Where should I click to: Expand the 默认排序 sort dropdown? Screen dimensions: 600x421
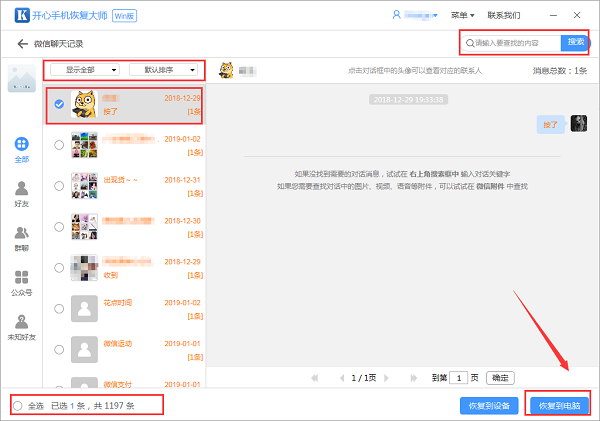[x=163, y=70]
